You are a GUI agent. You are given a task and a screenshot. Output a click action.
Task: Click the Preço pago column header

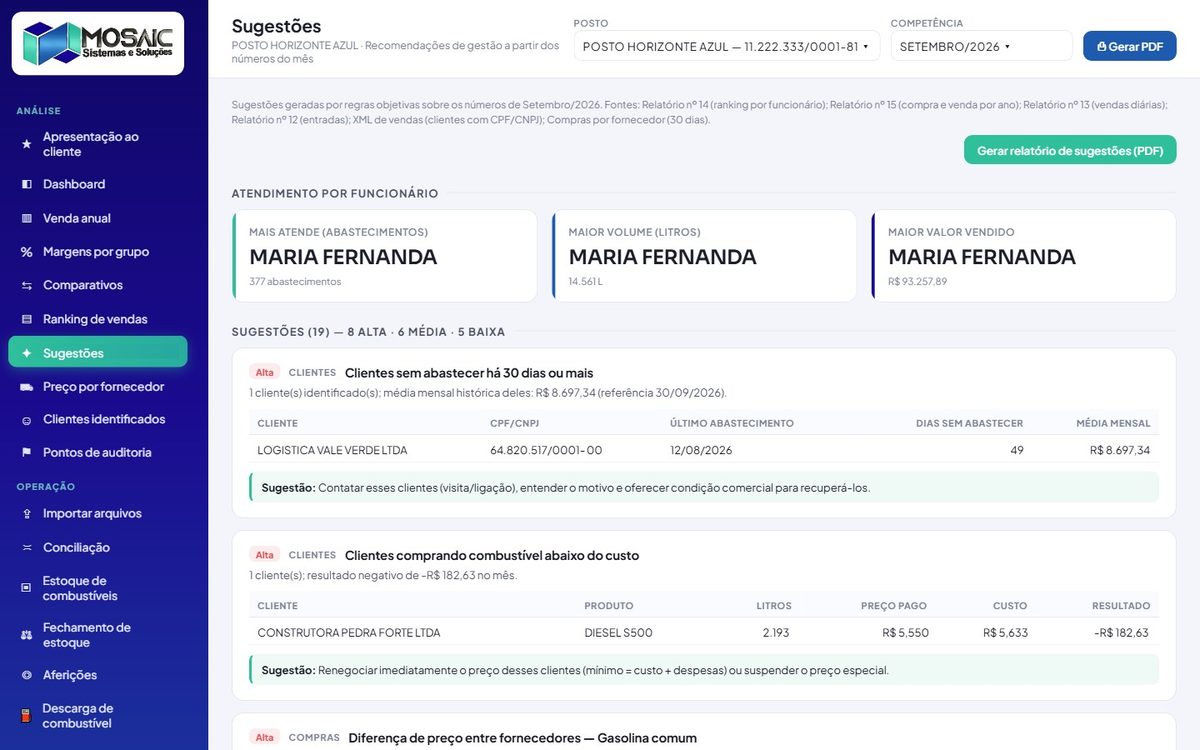point(893,606)
